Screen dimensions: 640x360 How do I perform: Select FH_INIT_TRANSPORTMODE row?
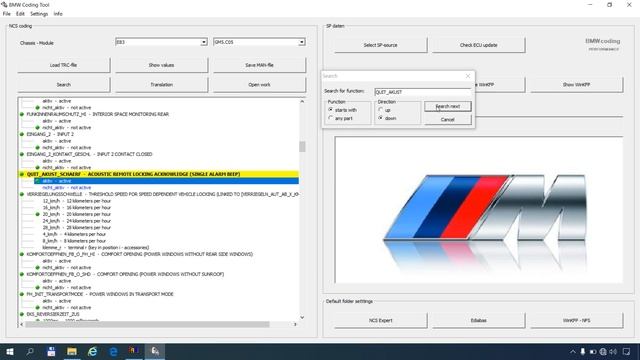[100, 294]
